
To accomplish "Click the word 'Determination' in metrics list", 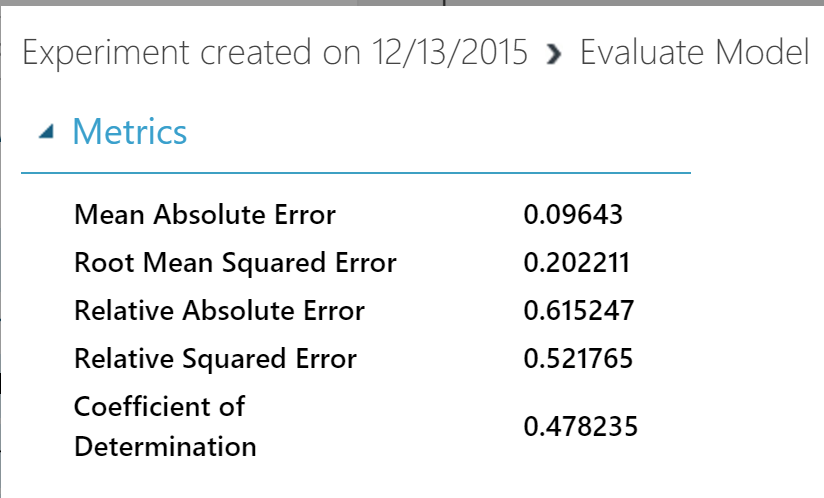I will (165, 446).
